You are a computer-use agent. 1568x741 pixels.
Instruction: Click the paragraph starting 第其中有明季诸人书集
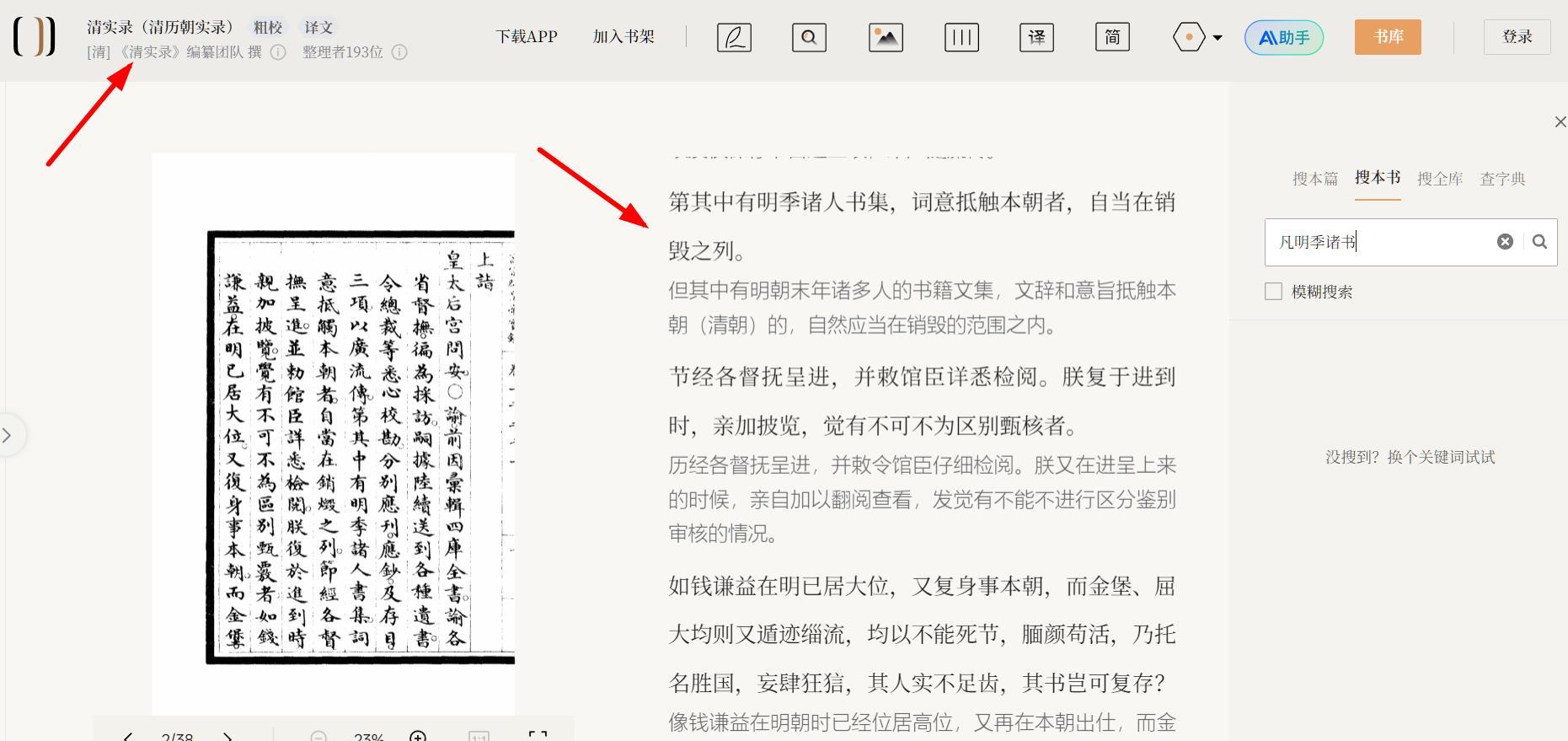point(922,226)
